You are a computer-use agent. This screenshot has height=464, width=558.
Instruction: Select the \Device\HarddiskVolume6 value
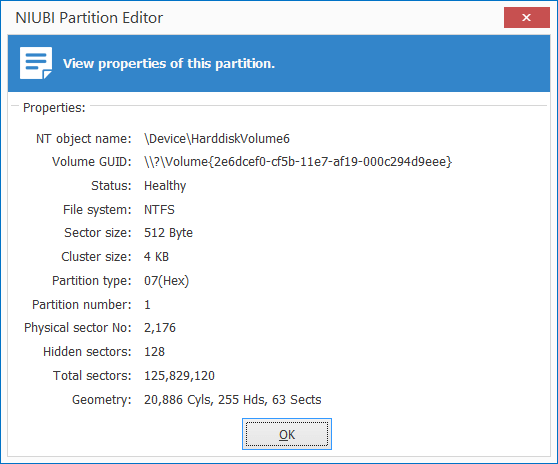(217, 138)
